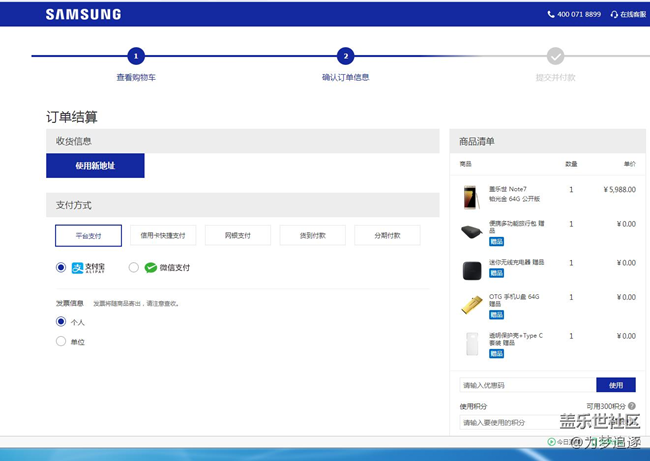
Task: Select the 支付宝 Alipay radio button
Action: pyautogui.click(x=61, y=268)
